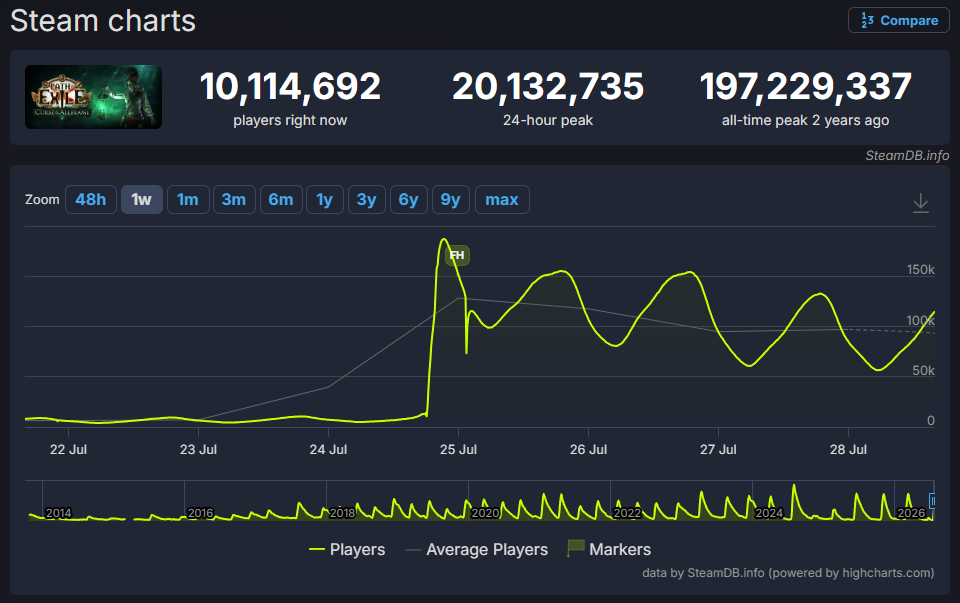960x603 pixels.
Task: Click the SteamDB.info credit text
Action: click(907, 155)
